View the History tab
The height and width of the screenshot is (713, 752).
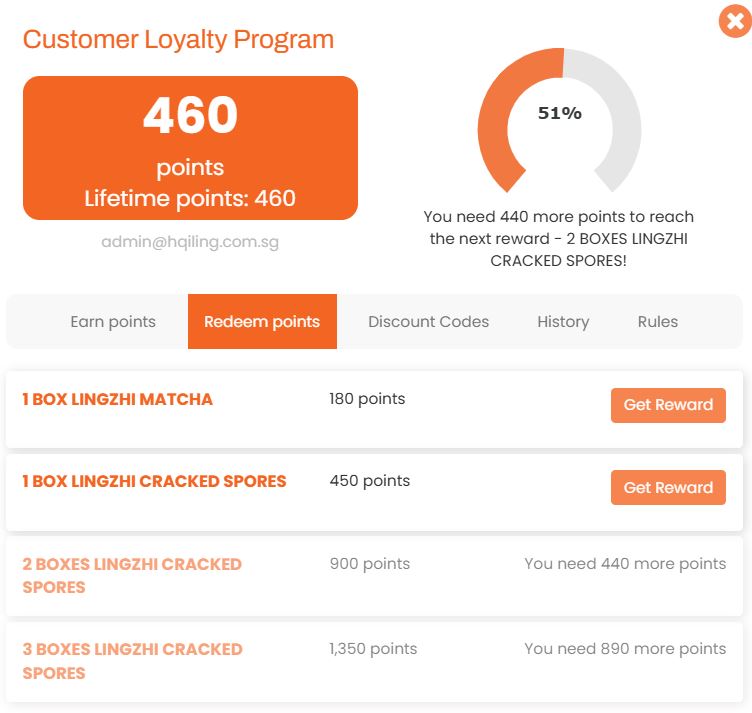coord(563,322)
